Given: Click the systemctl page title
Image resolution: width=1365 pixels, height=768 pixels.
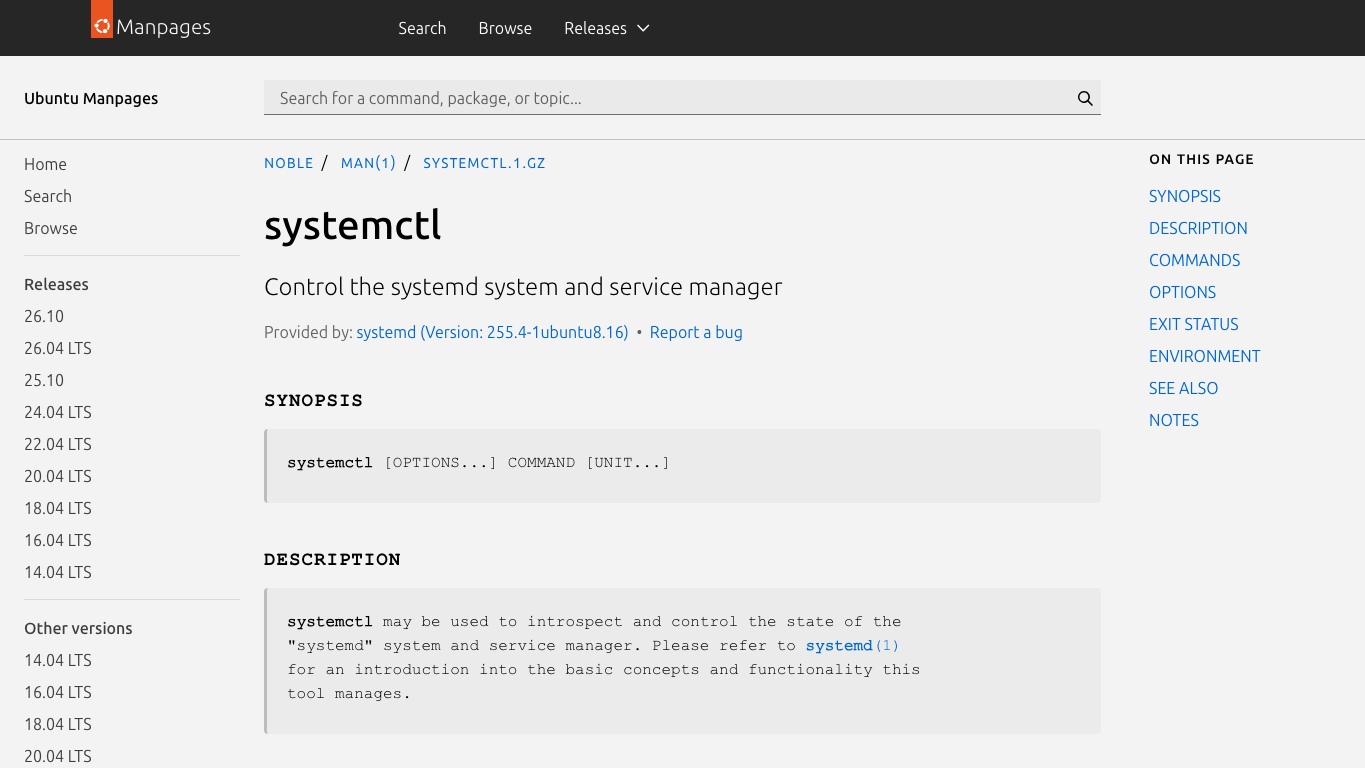Looking at the screenshot, I should tap(353, 225).
